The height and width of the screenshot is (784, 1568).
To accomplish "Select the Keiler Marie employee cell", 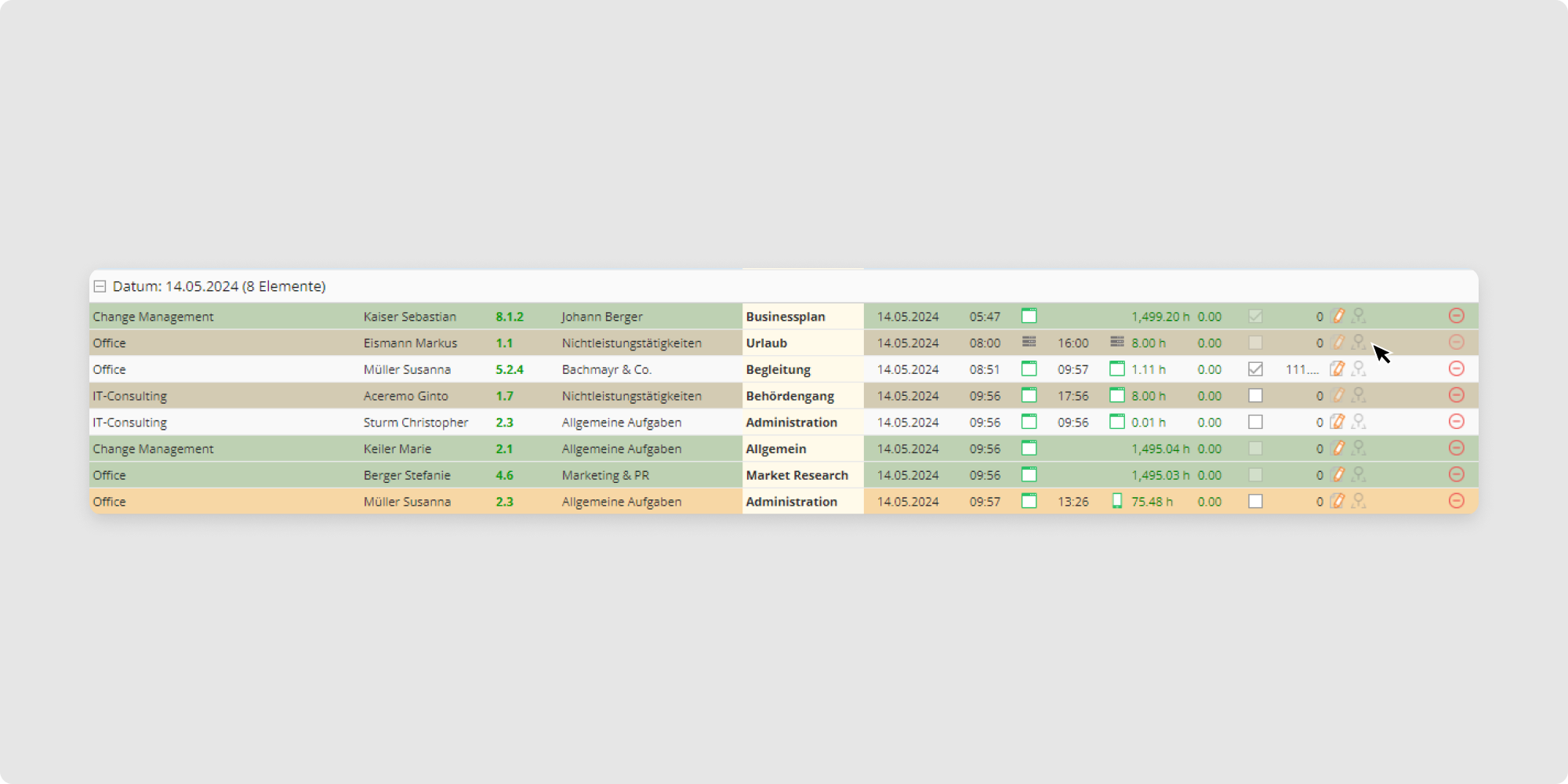I will point(397,449).
